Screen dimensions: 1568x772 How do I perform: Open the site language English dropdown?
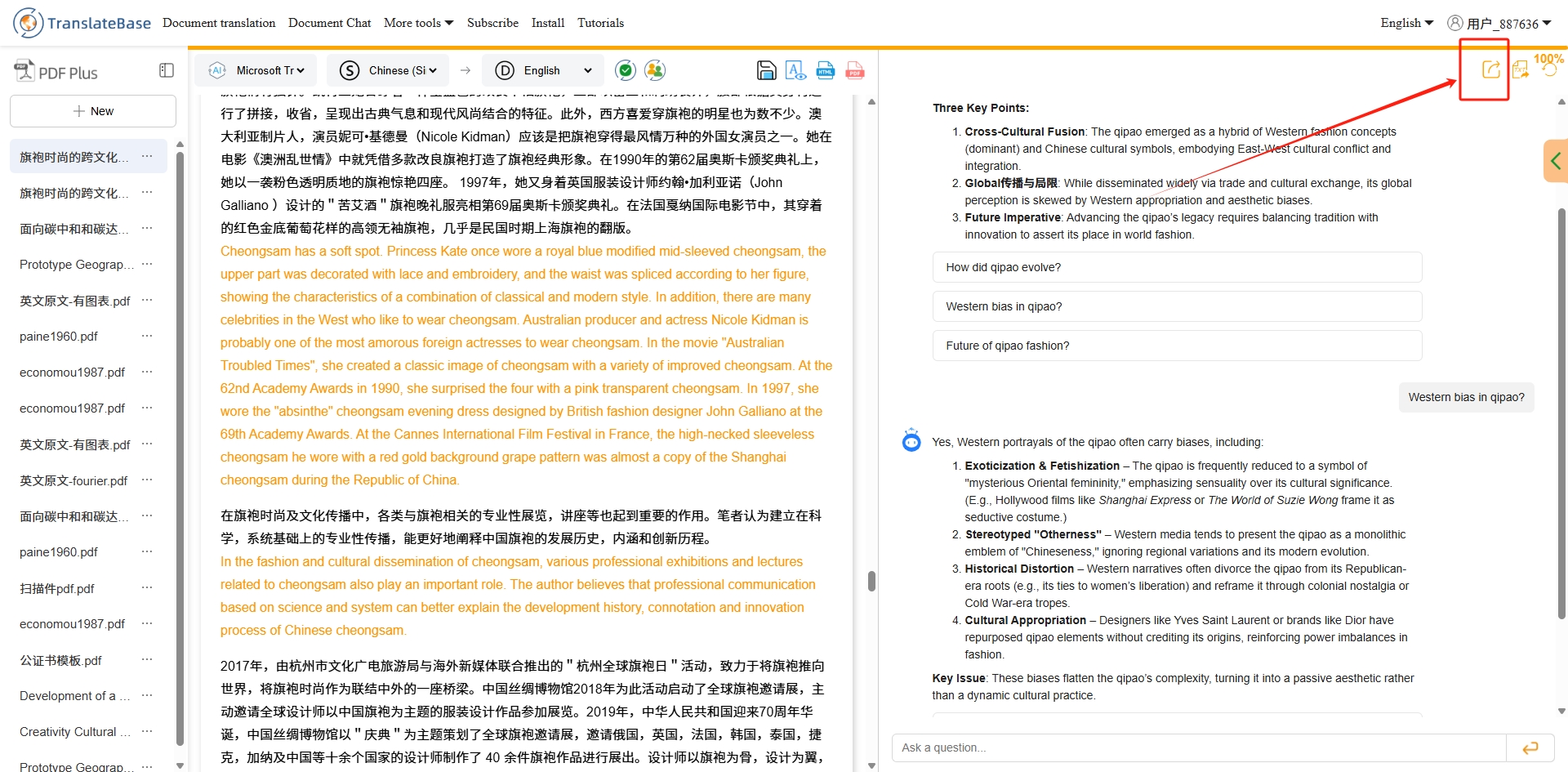click(x=1406, y=23)
